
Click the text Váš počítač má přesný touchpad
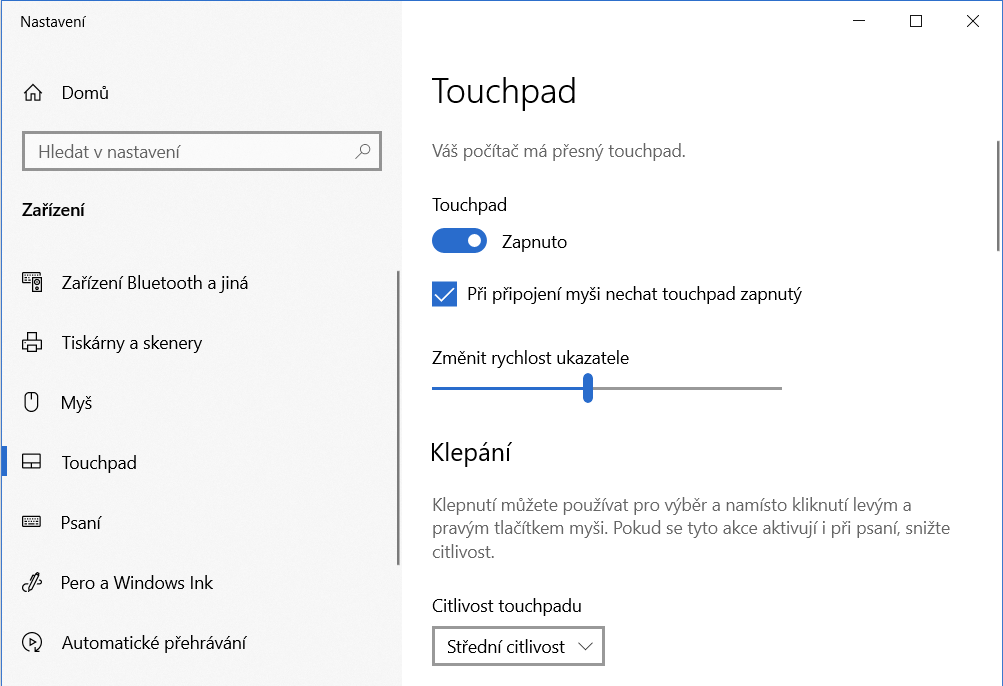[558, 151]
